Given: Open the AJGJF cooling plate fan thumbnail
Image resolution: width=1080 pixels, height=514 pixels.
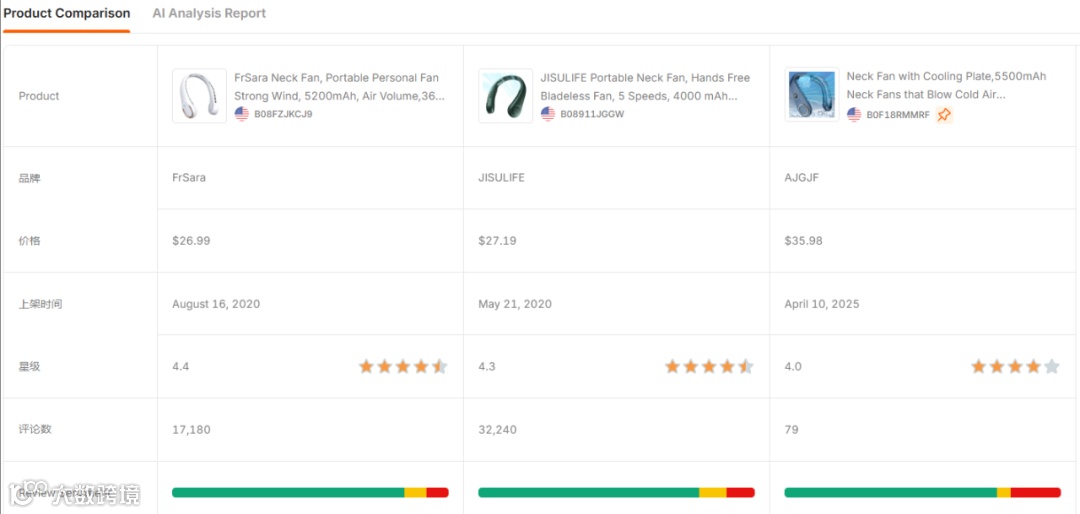Looking at the screenshot, I should (812, 95).
